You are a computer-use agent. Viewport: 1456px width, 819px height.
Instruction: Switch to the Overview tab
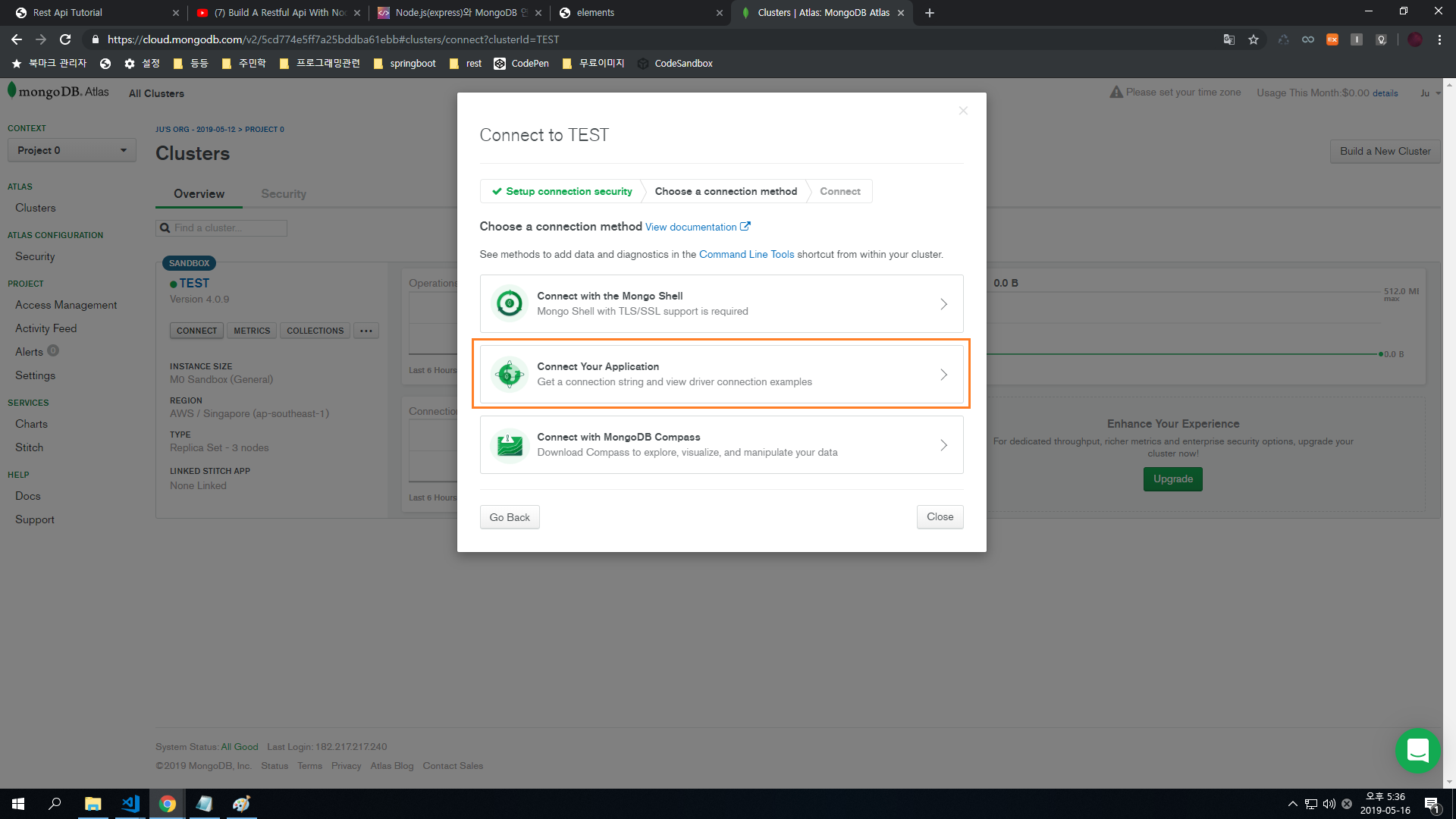(x=199, y=194)
